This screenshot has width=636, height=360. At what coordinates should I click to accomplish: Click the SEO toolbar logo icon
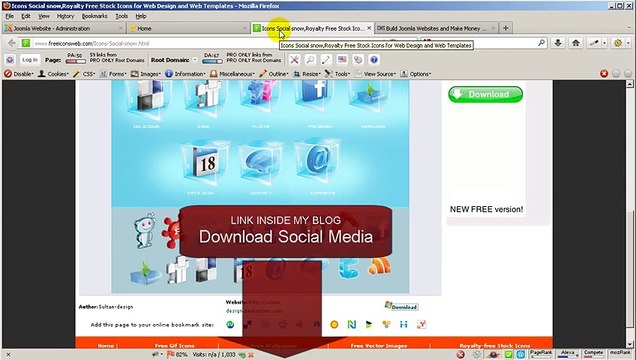tap(10, 60)
